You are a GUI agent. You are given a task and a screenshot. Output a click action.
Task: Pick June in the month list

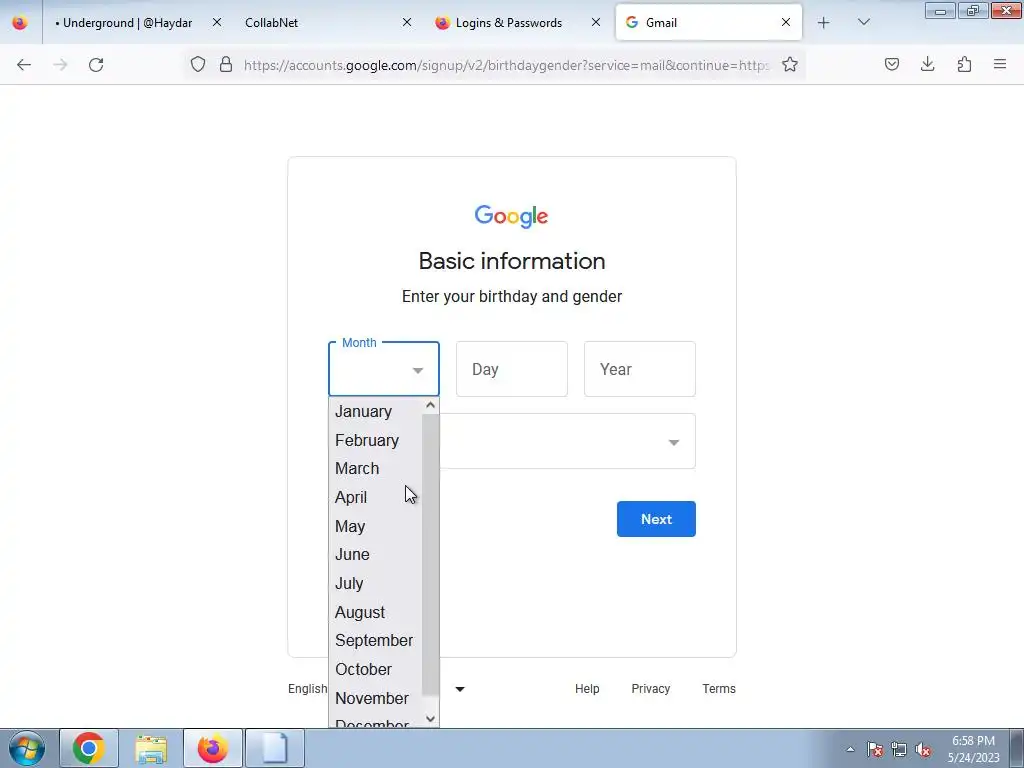[x=376, y=554]
